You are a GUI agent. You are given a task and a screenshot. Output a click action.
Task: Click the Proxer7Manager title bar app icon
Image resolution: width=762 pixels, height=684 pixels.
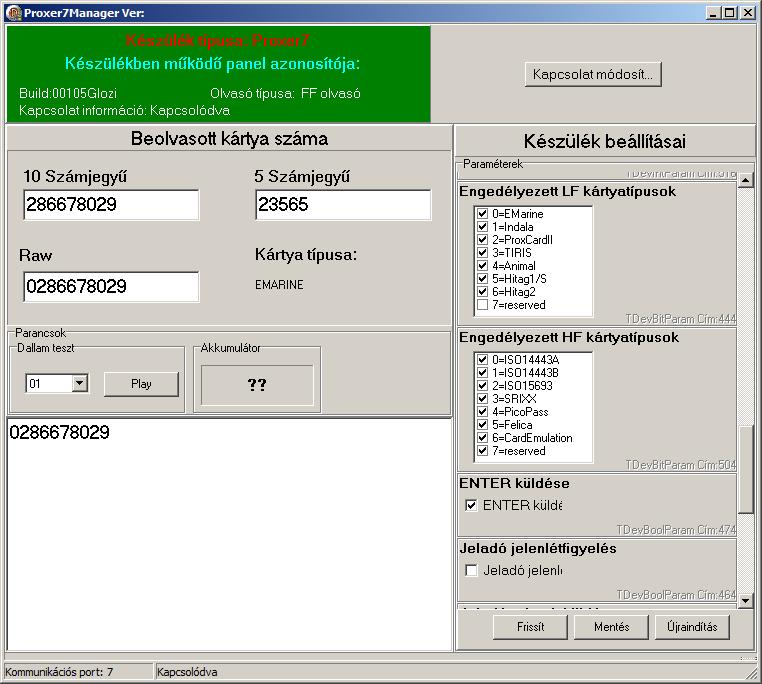14,13
